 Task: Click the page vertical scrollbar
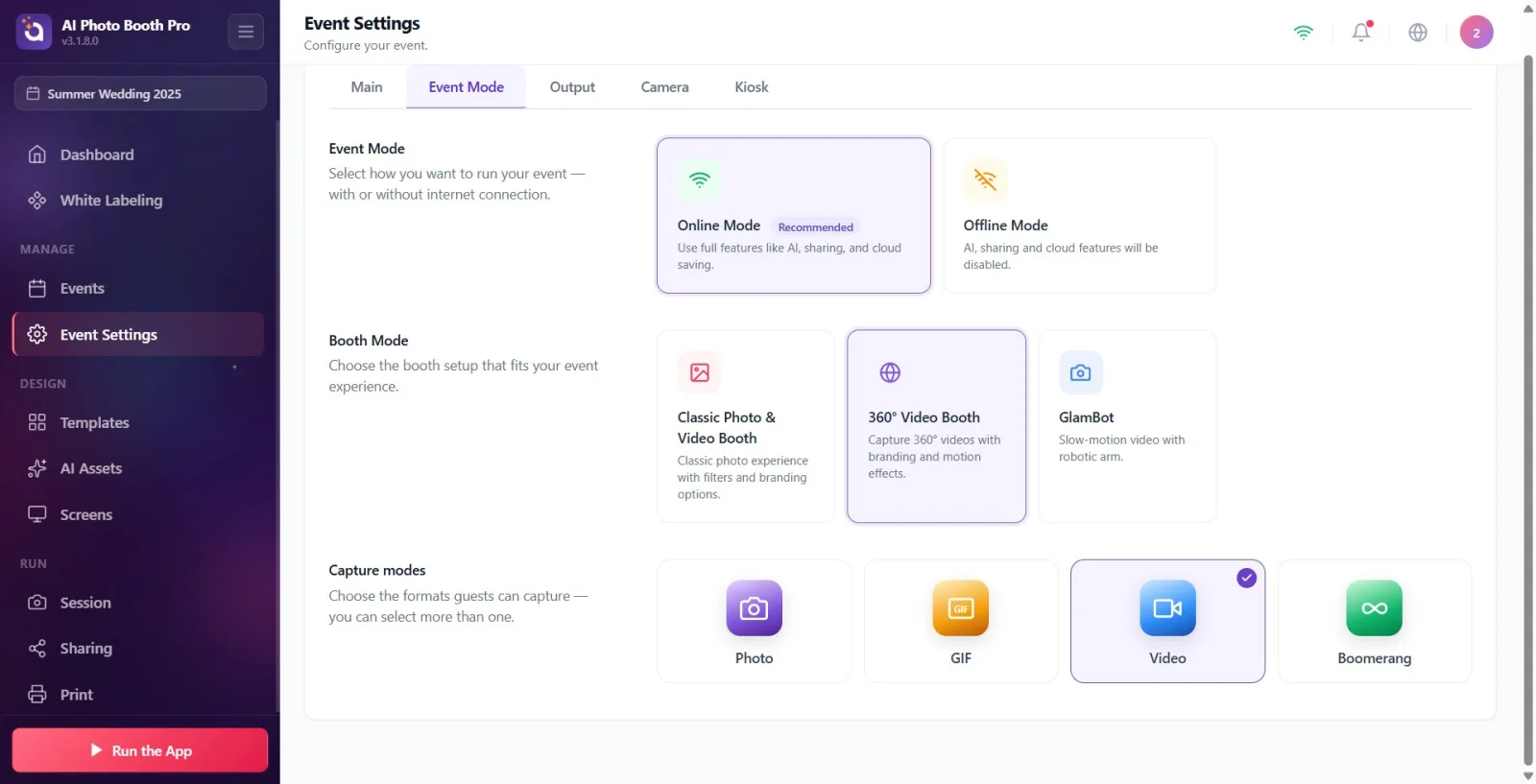click(x=1528, y=410)
